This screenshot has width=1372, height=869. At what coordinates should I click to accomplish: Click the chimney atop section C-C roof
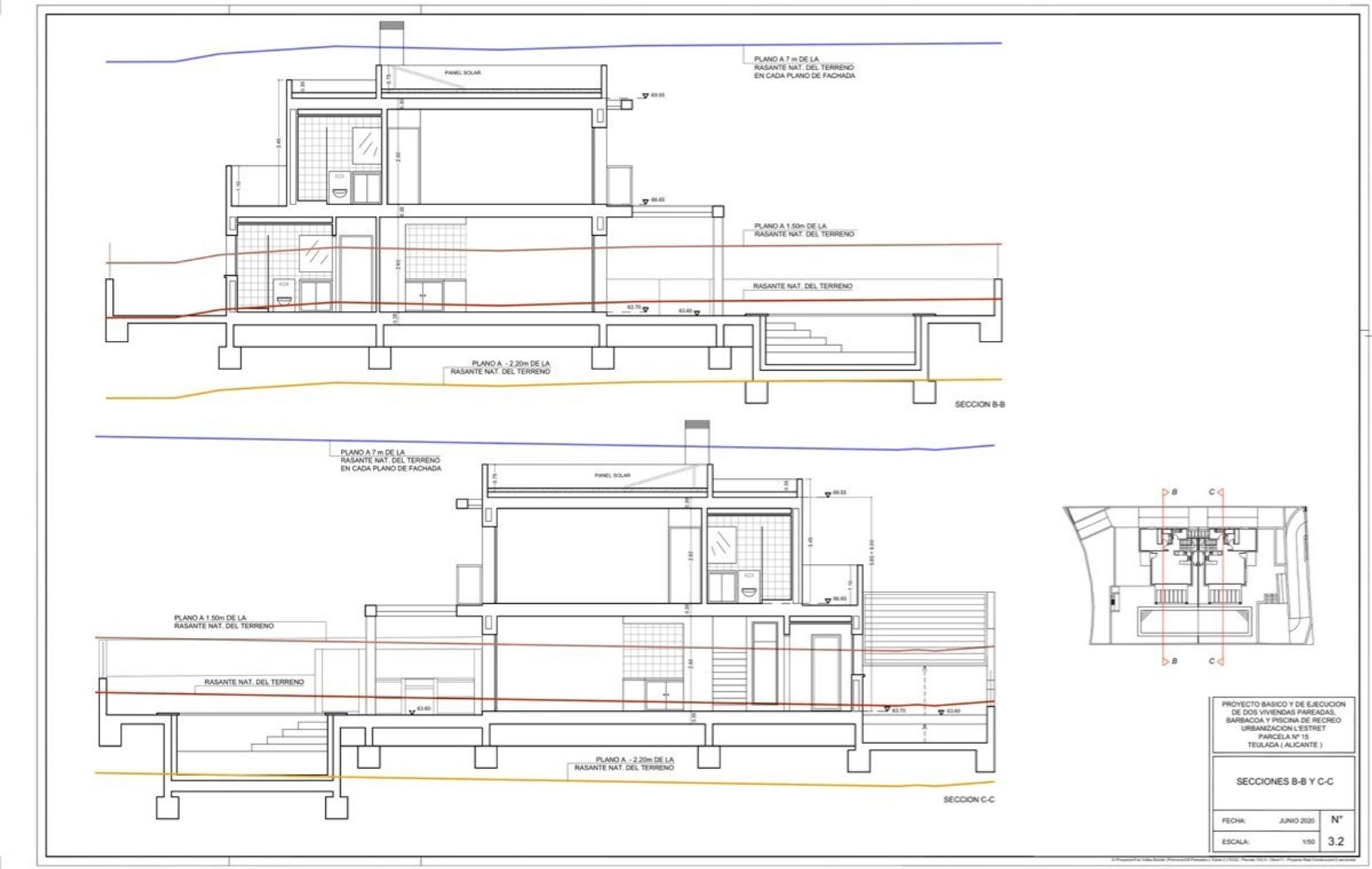pos(697,442)
